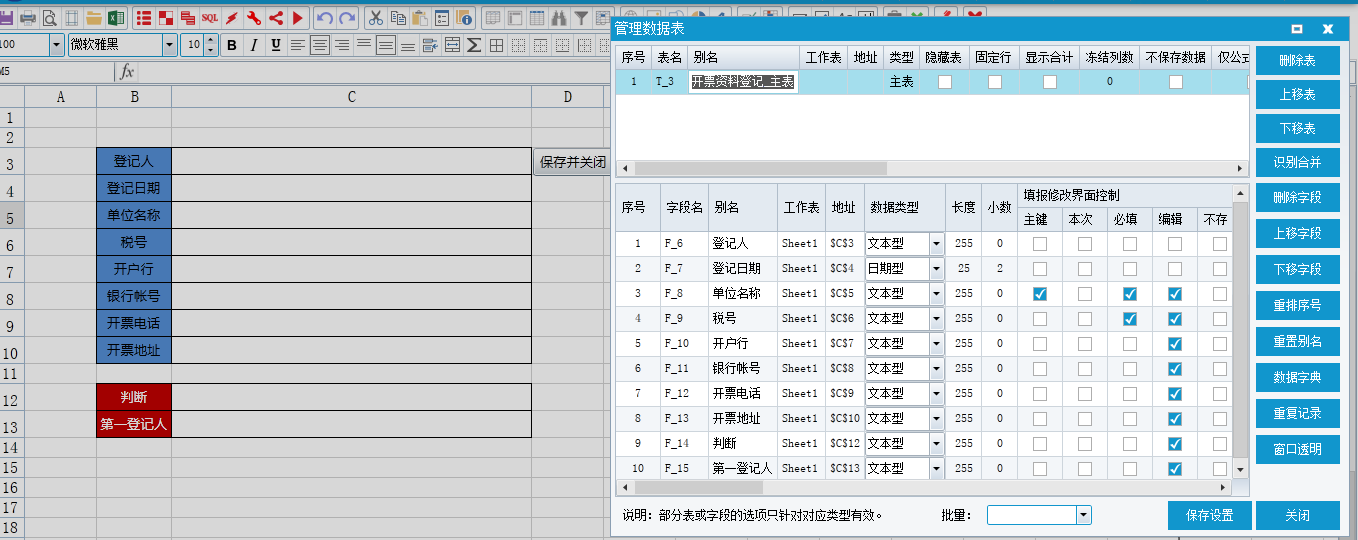
Task: Click the open folder icon
Action: point(94,17)
